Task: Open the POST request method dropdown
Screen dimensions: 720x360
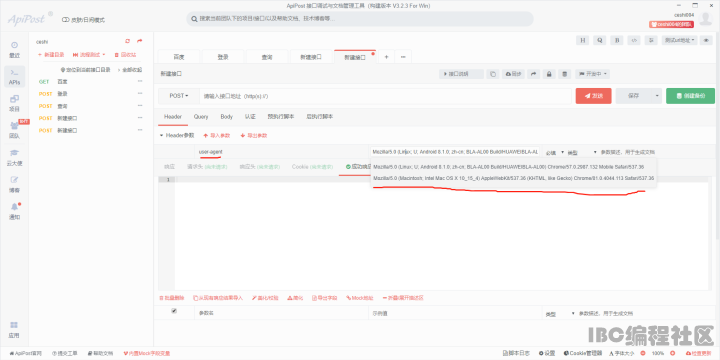Action: coord(179,96)
